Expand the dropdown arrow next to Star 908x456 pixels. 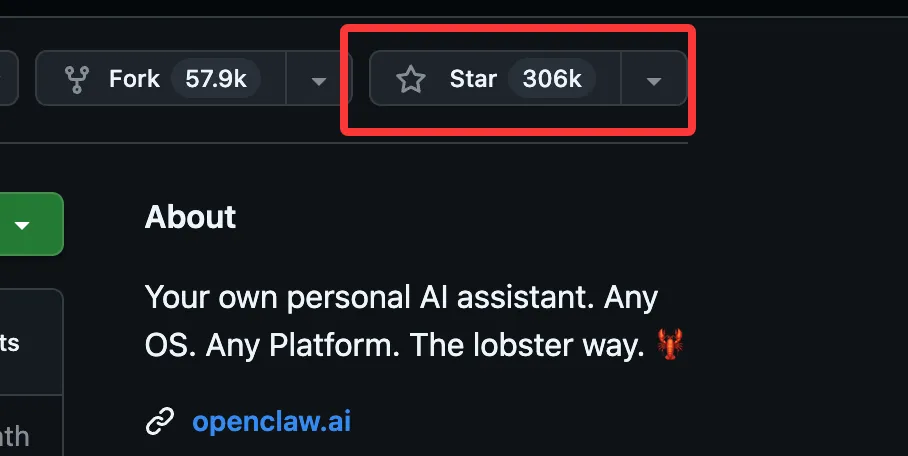tap(654, 79)
